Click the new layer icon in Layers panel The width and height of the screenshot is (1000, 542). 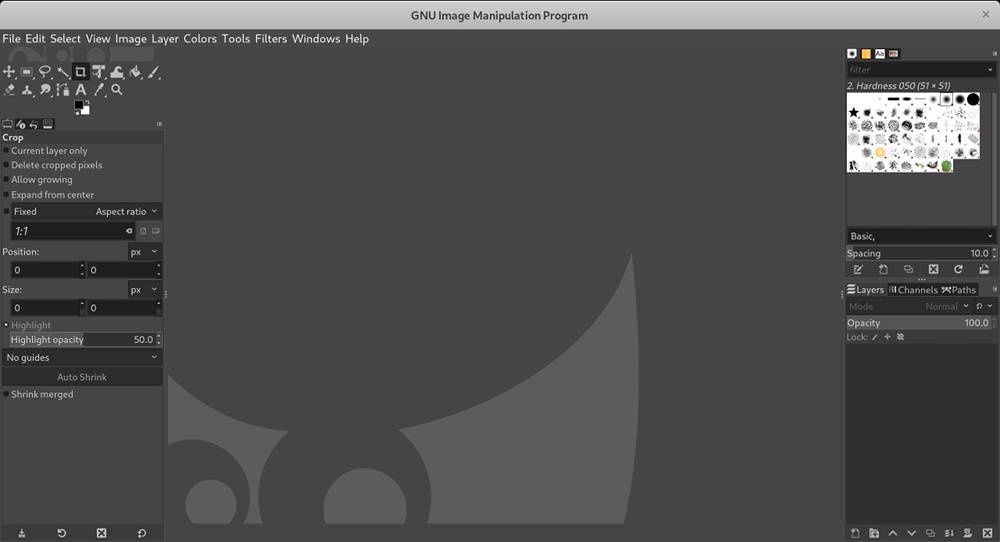855,533
